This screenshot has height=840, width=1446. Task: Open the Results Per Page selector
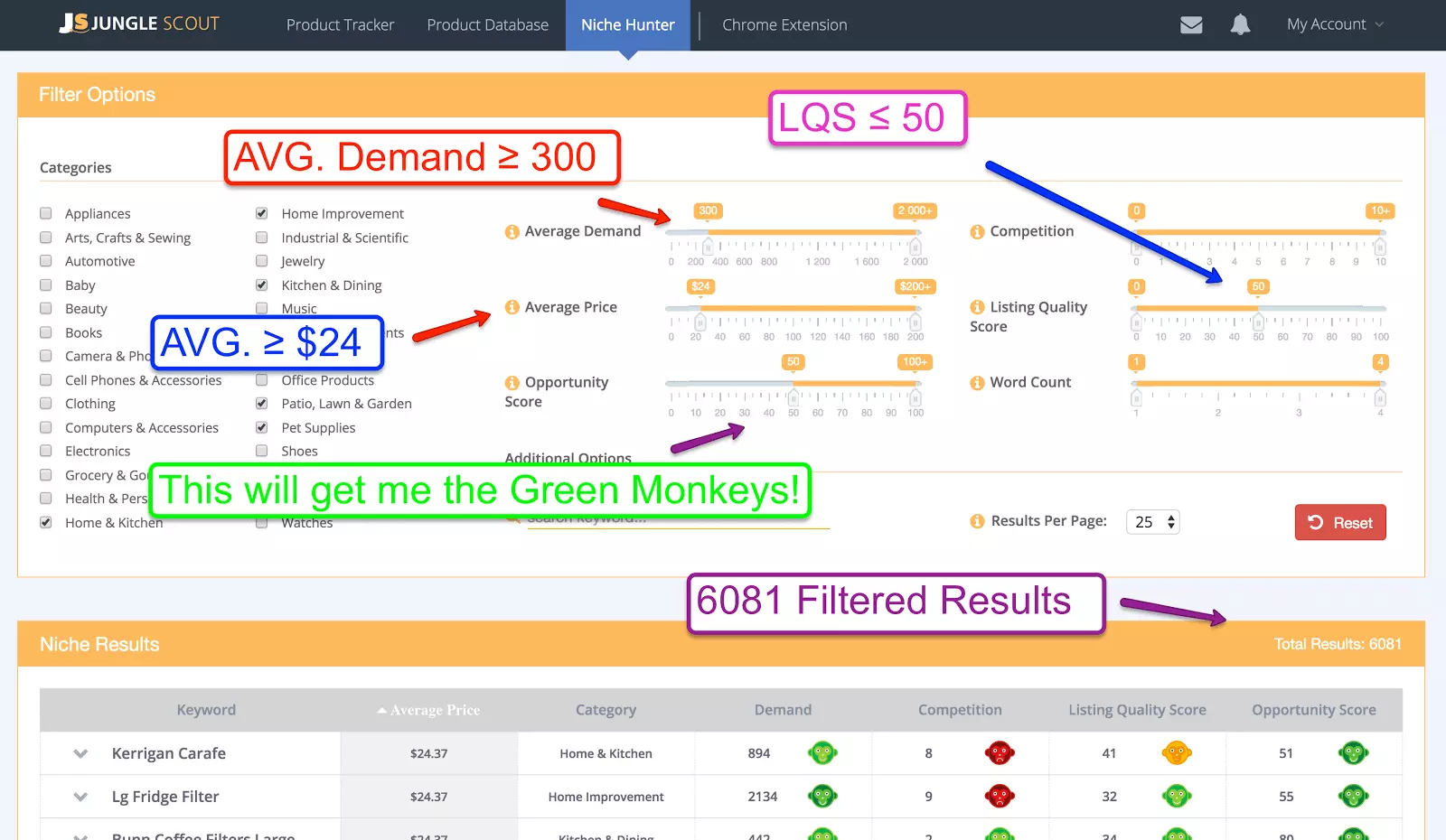click(x=1152, y=521)
